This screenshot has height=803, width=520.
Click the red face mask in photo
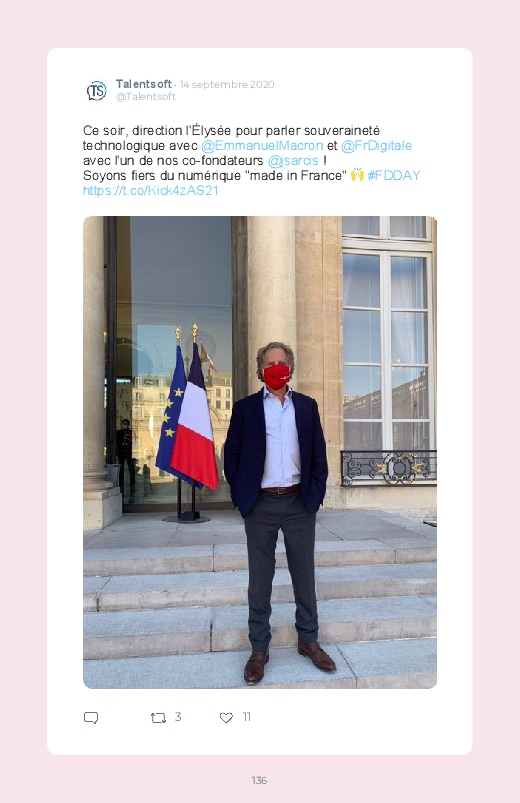(x=277, y=376)
